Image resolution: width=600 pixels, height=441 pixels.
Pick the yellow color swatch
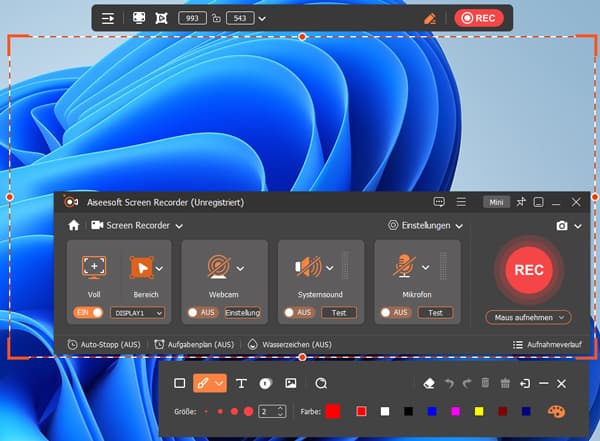pos(479,412)
